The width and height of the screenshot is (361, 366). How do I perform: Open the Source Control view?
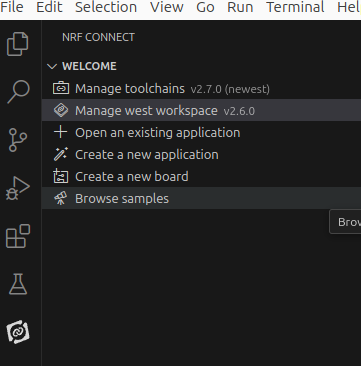click(x=18, y=140)
